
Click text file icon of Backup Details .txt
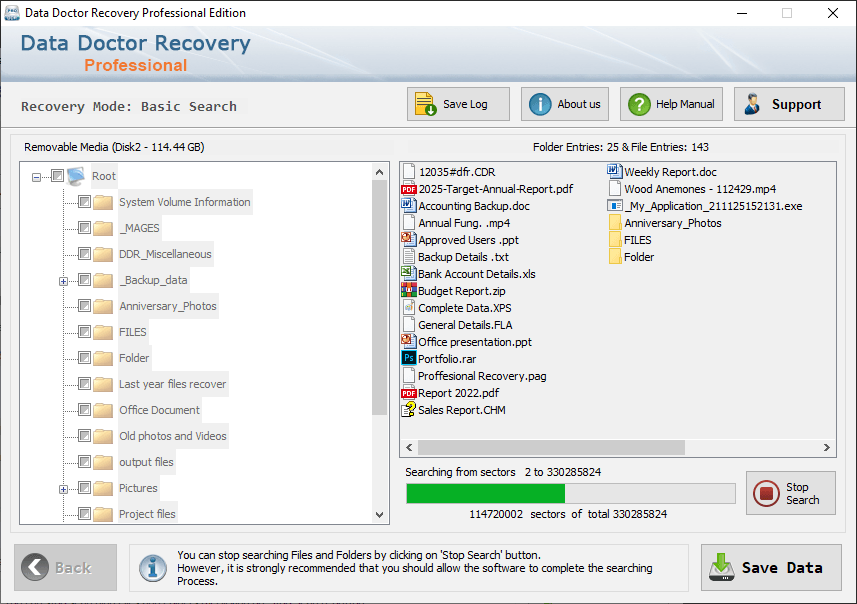[408, 256]
